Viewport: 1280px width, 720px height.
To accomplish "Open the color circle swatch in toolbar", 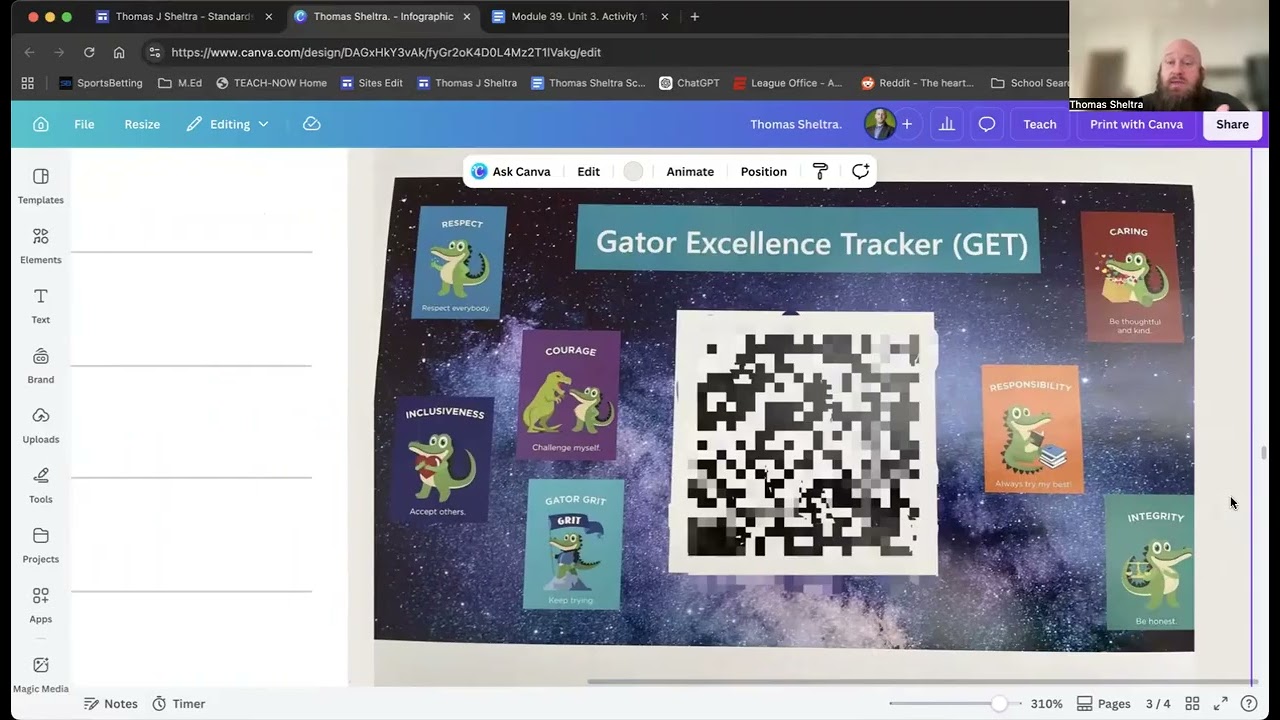I will (x=633, y=172).
